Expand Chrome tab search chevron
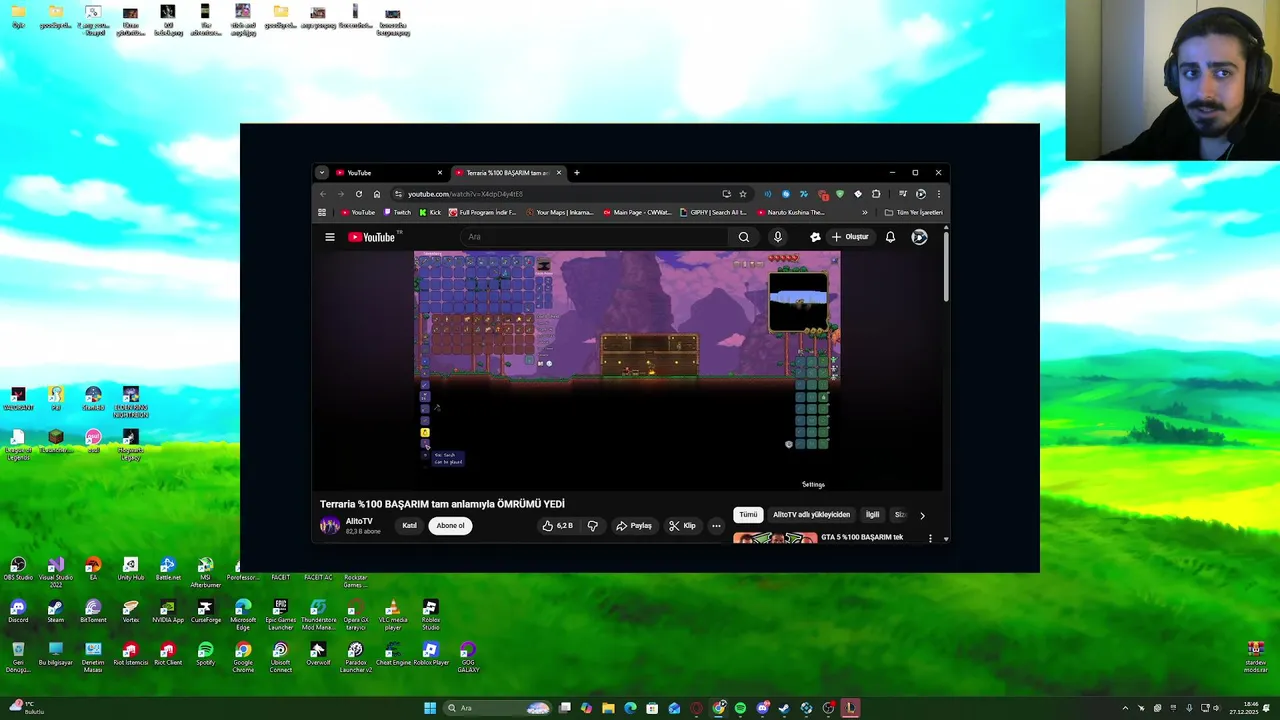The height and width of the screenshot is (720, 1280). click(x=322, y=173)
